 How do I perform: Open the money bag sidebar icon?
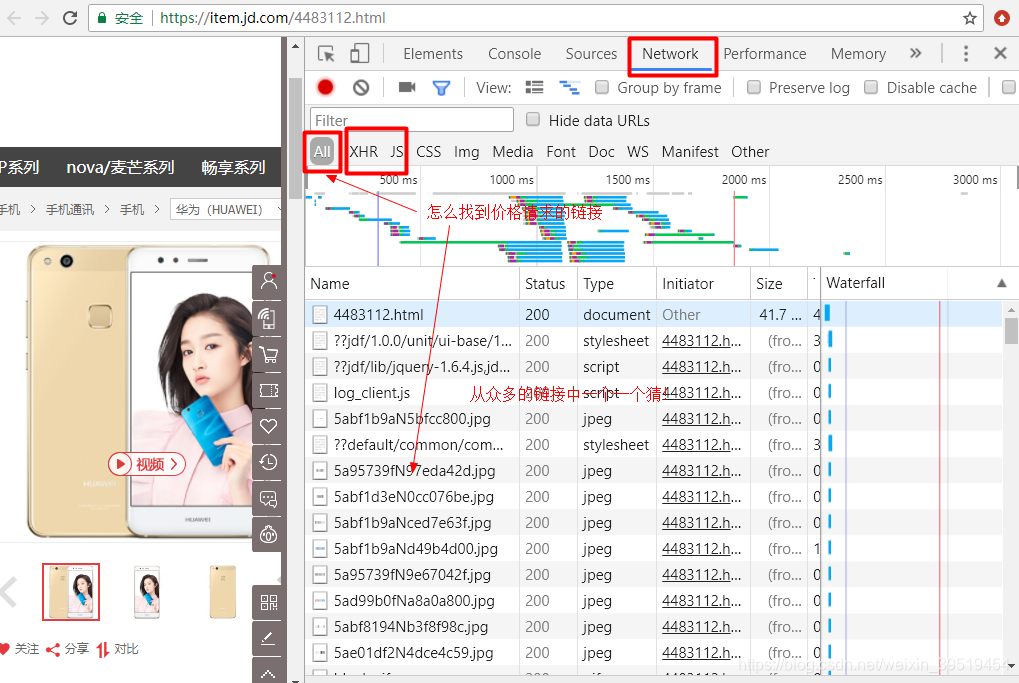pos(268,535)
